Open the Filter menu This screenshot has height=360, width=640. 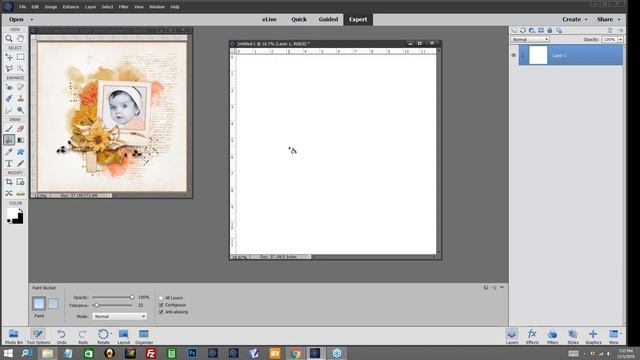[x=123, y=7]
